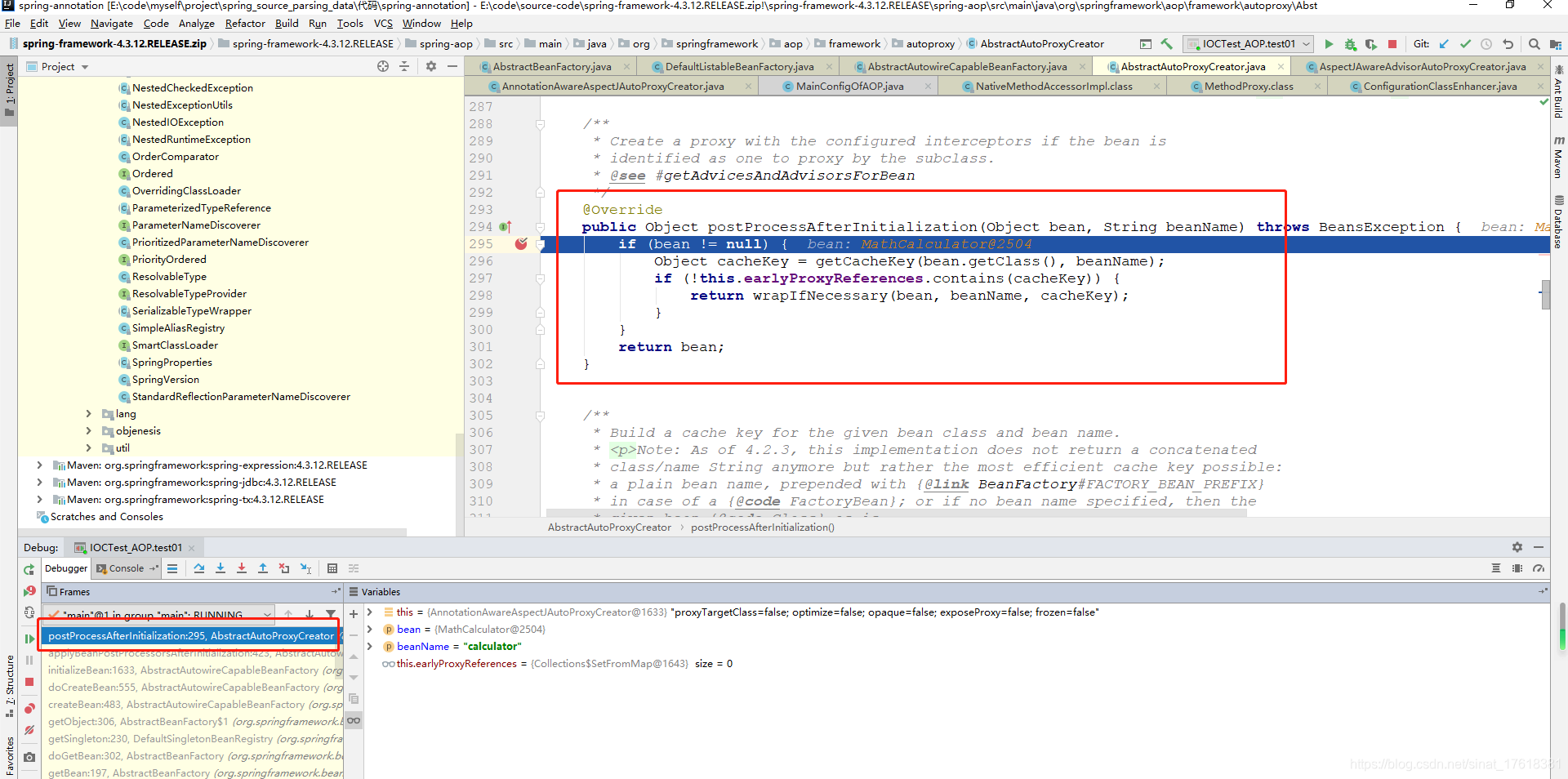Open Debug panel settings gear
The image size is (1568, 779).
point(1517,547)
